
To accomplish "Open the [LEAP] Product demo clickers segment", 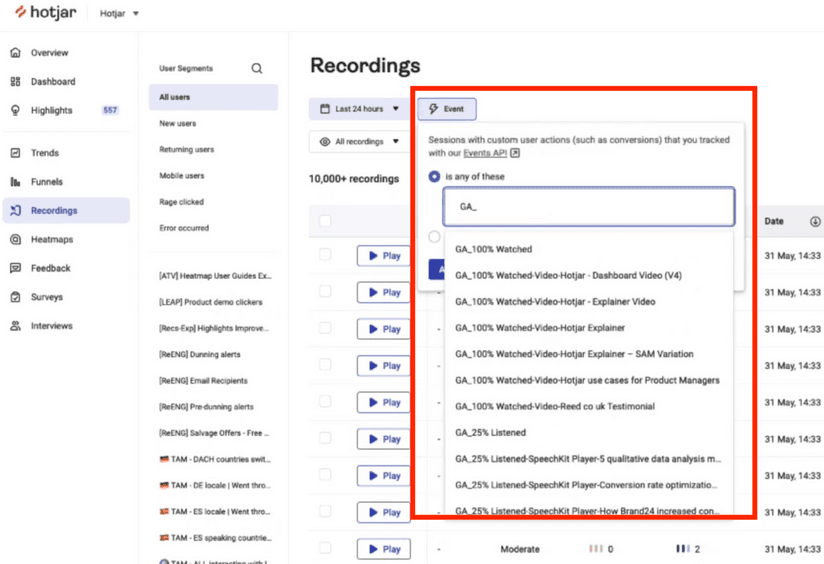I will click(211, 302).
